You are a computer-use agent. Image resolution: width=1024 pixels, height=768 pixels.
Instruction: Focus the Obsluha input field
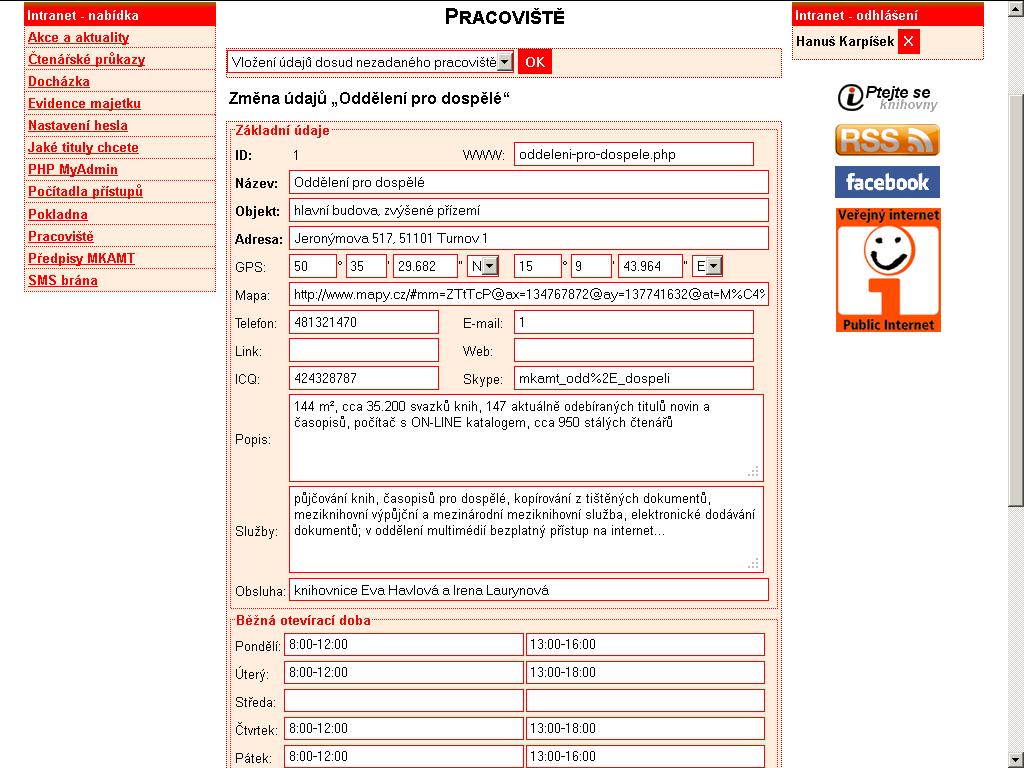tap(528, 590)
